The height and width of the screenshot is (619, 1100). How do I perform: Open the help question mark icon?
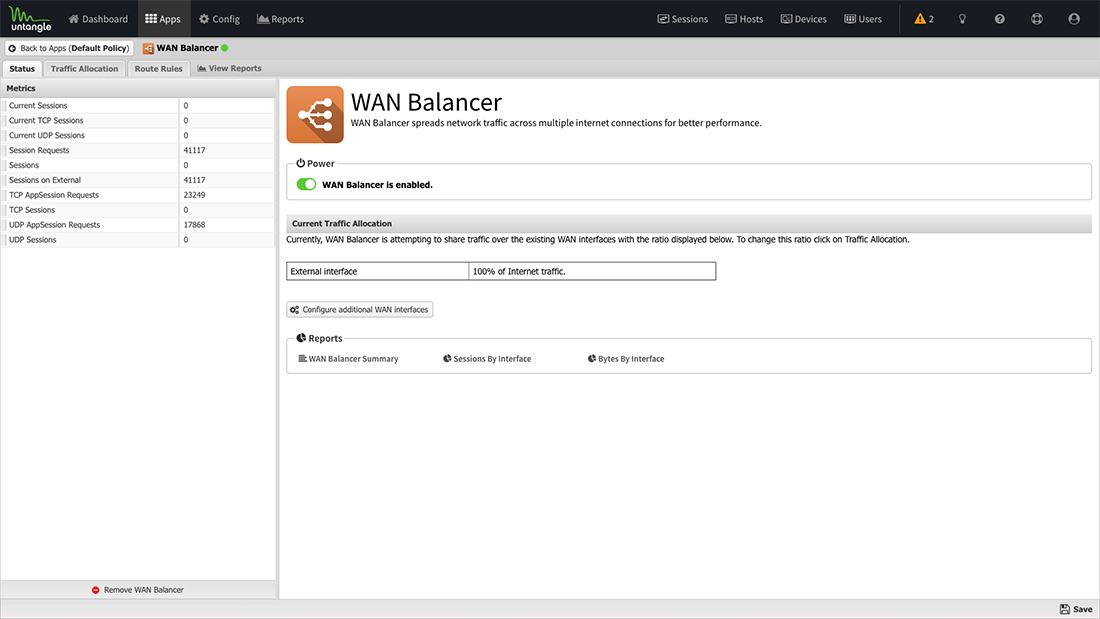1000,19
